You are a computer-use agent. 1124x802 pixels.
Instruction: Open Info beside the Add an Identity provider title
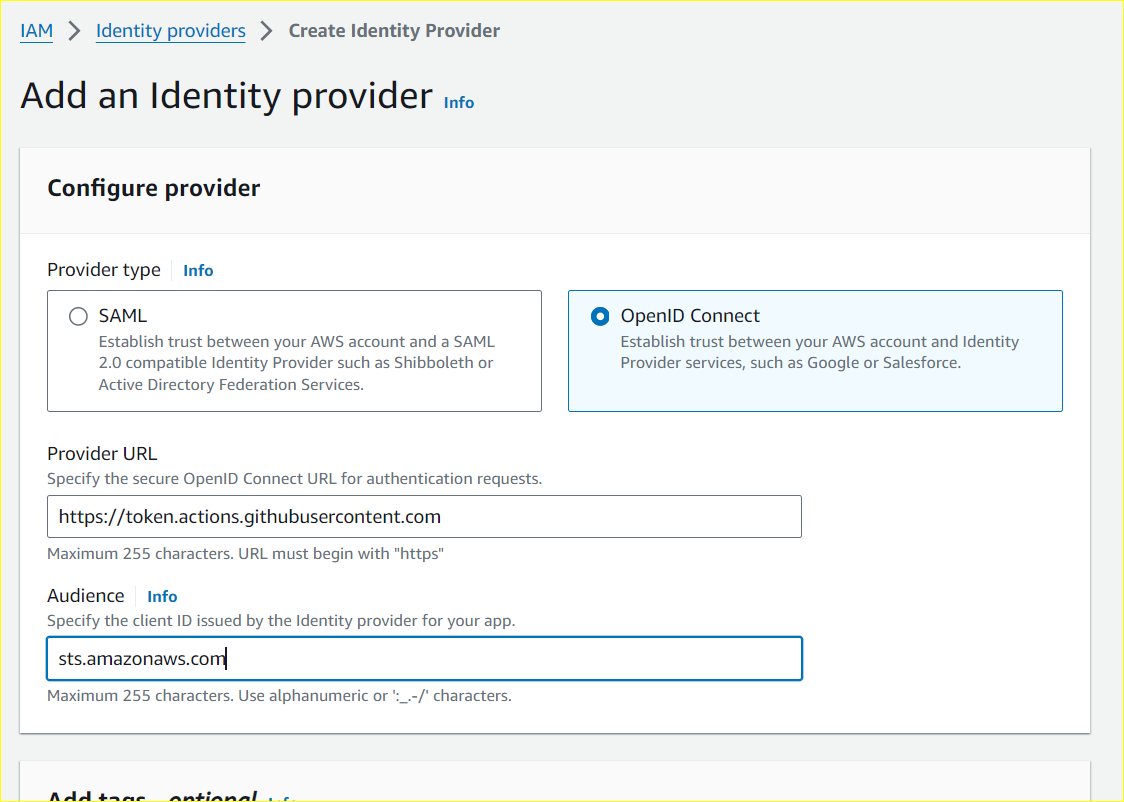click(458, 101)
